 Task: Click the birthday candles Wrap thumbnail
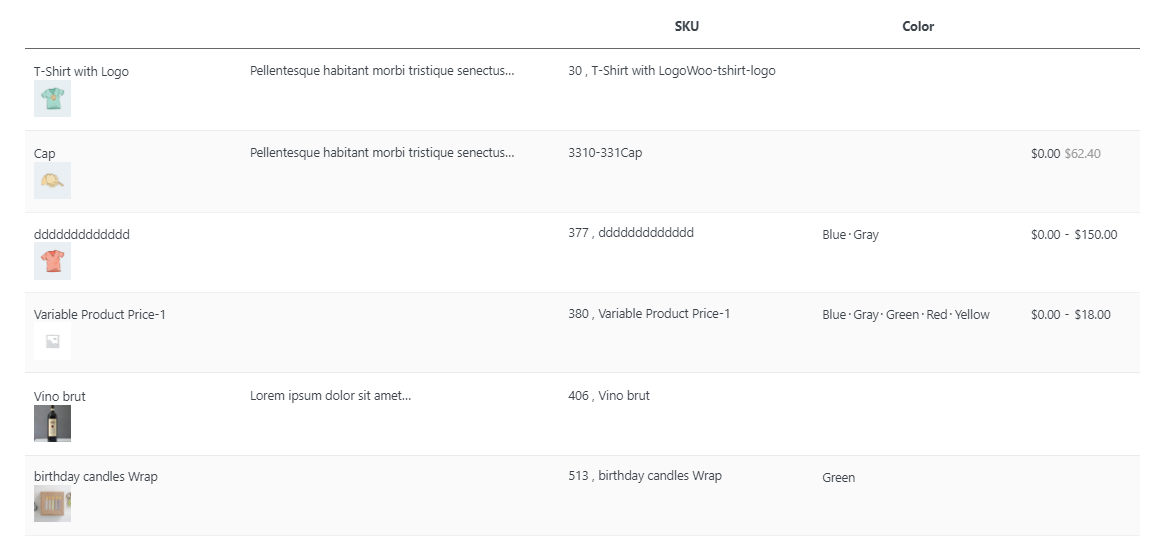click(52, 503)
